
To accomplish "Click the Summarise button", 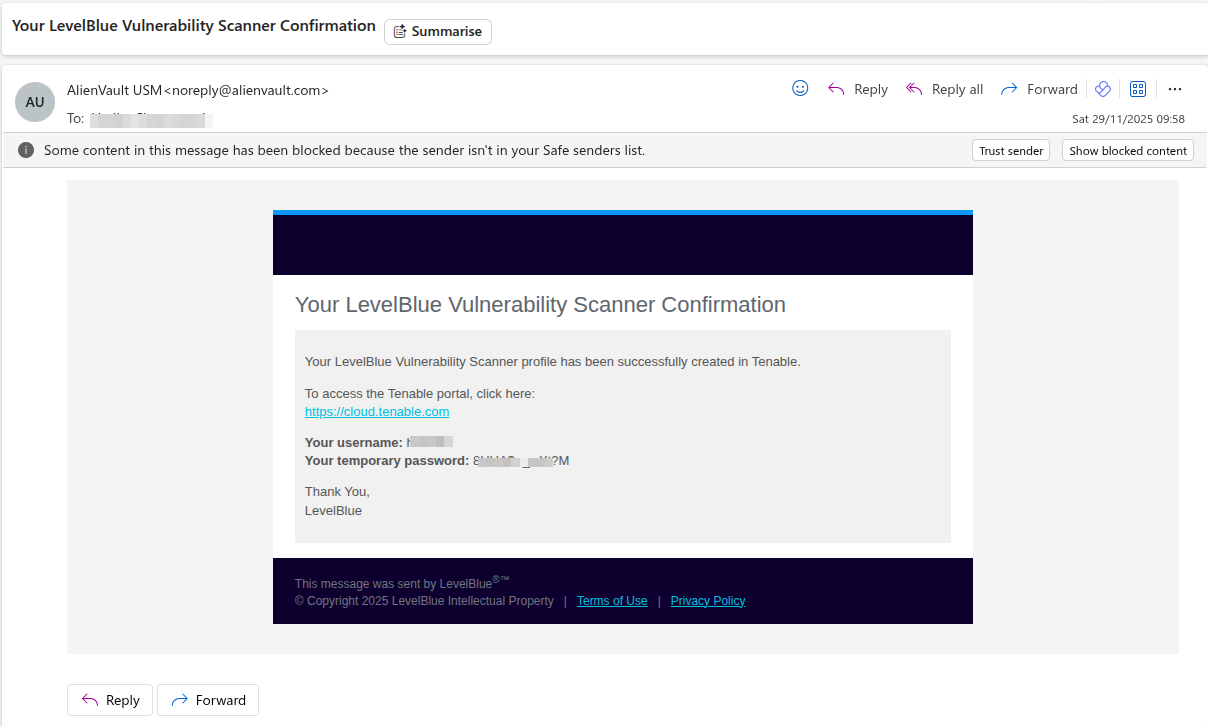I will pos(438,31).
